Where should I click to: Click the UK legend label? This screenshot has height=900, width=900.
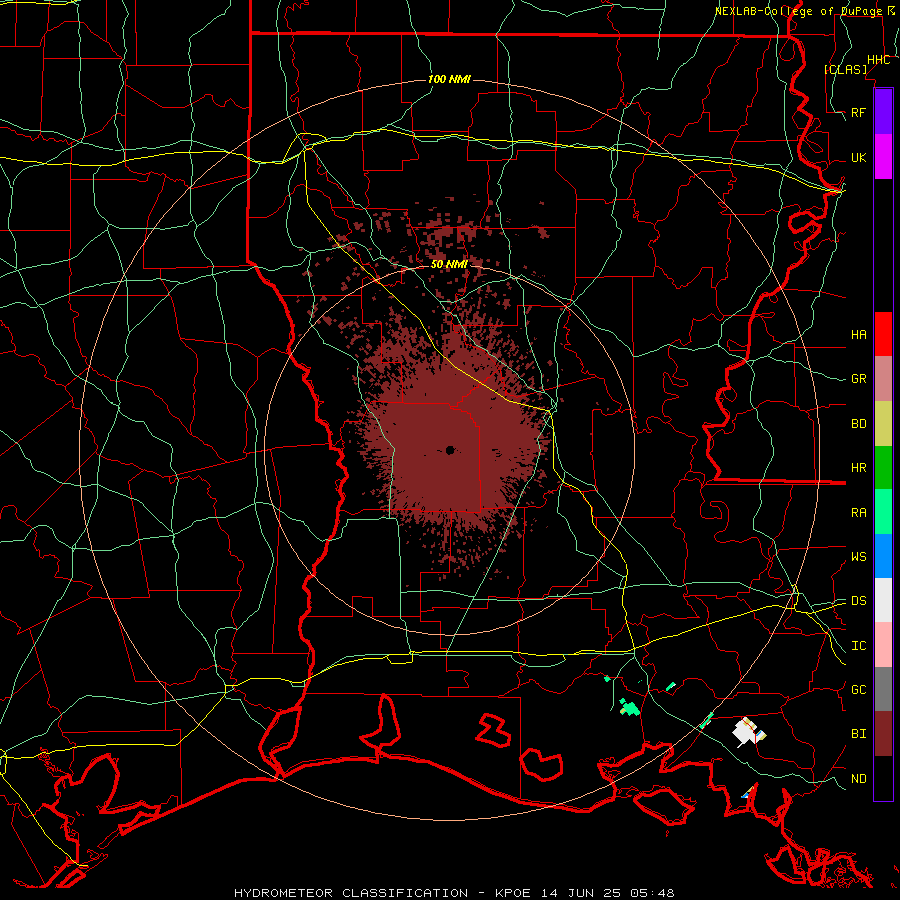tap(858, 157)
